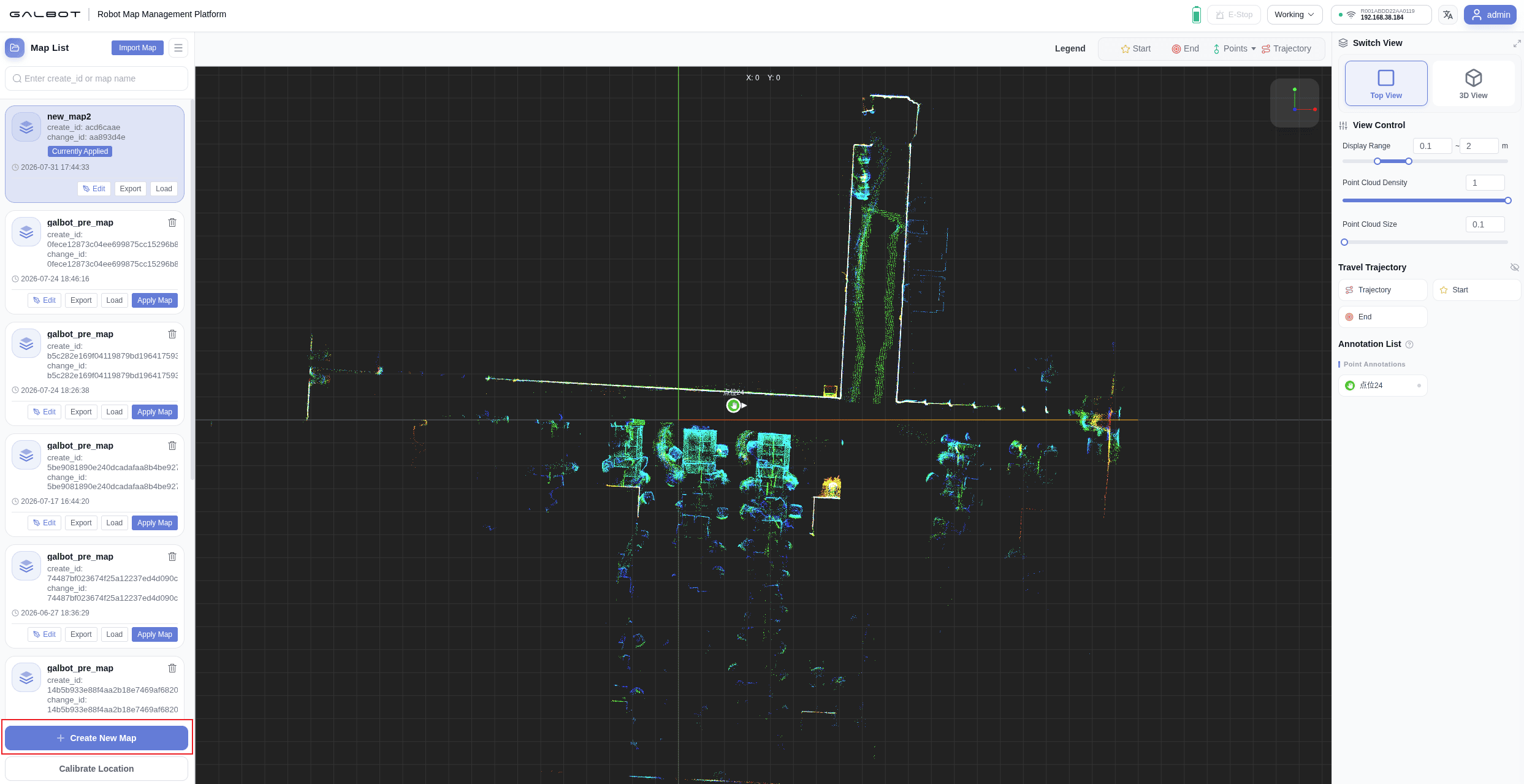Toggle Start marker in Travel Trajectory

point(1476,290)
